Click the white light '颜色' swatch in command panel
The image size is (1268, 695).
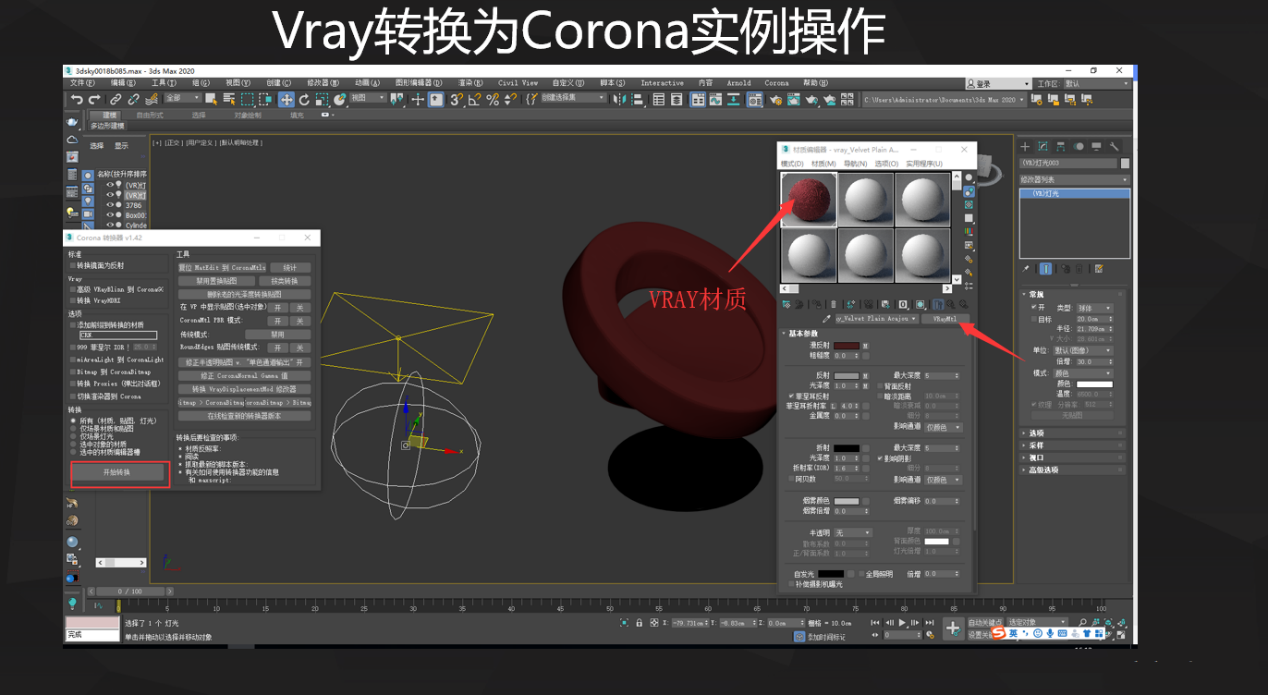click(1094, 384)
